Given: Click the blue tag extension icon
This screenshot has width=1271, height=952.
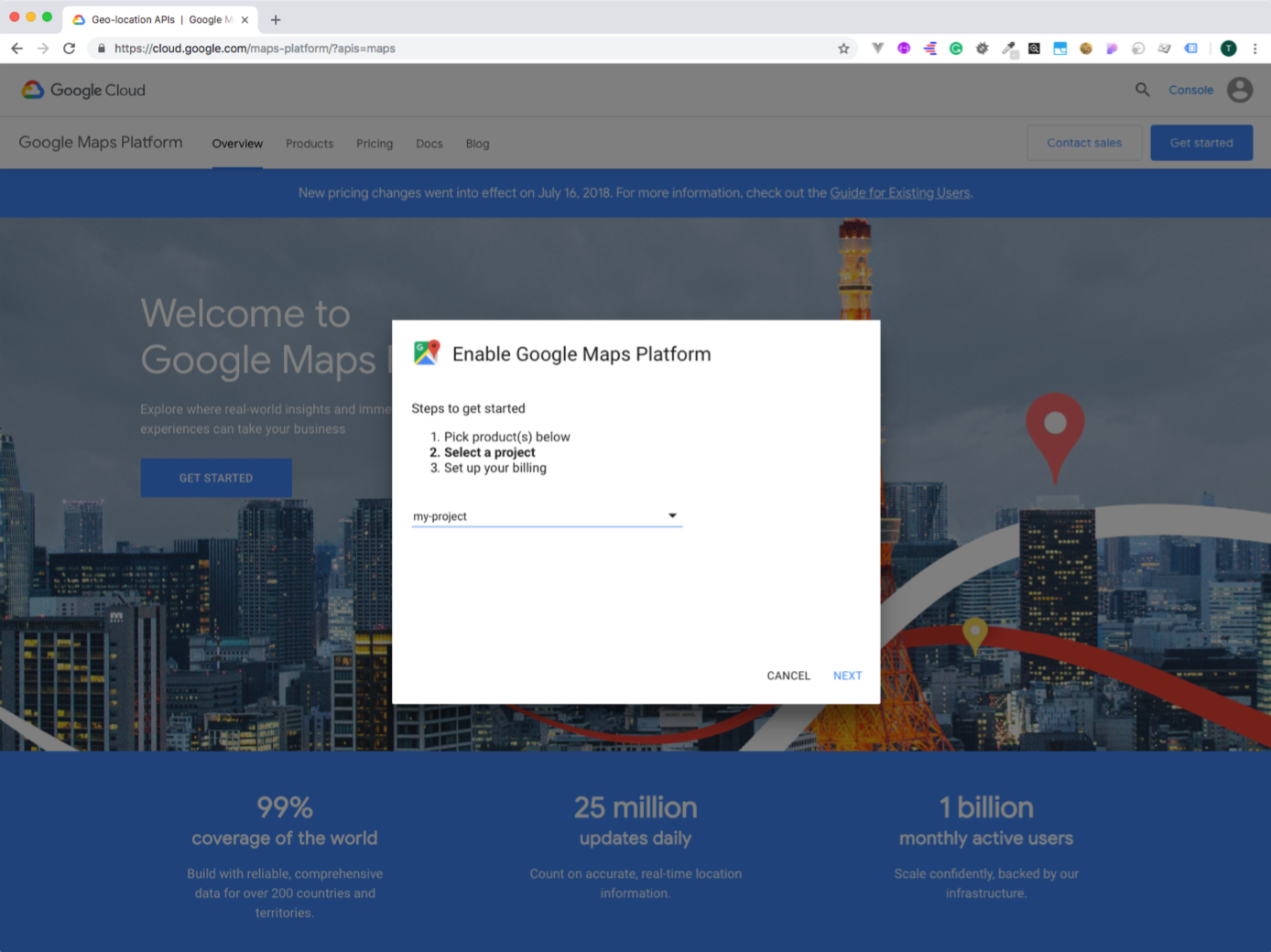Looking at the screenshot, I should point(1190,49).
